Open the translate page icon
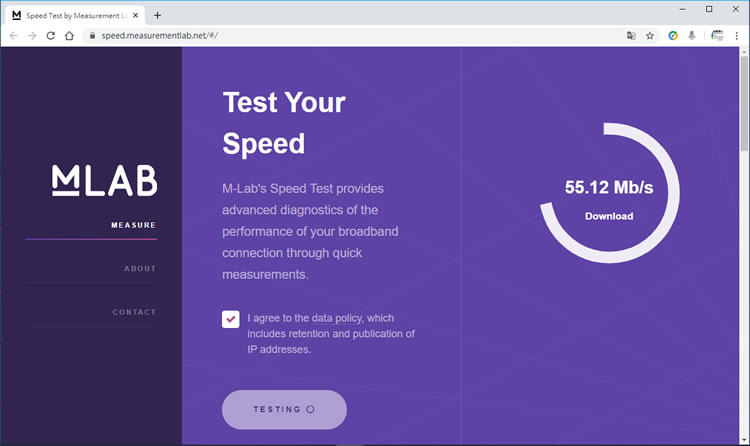The width and height of the screenshot is (750, 446). [631, 35]
